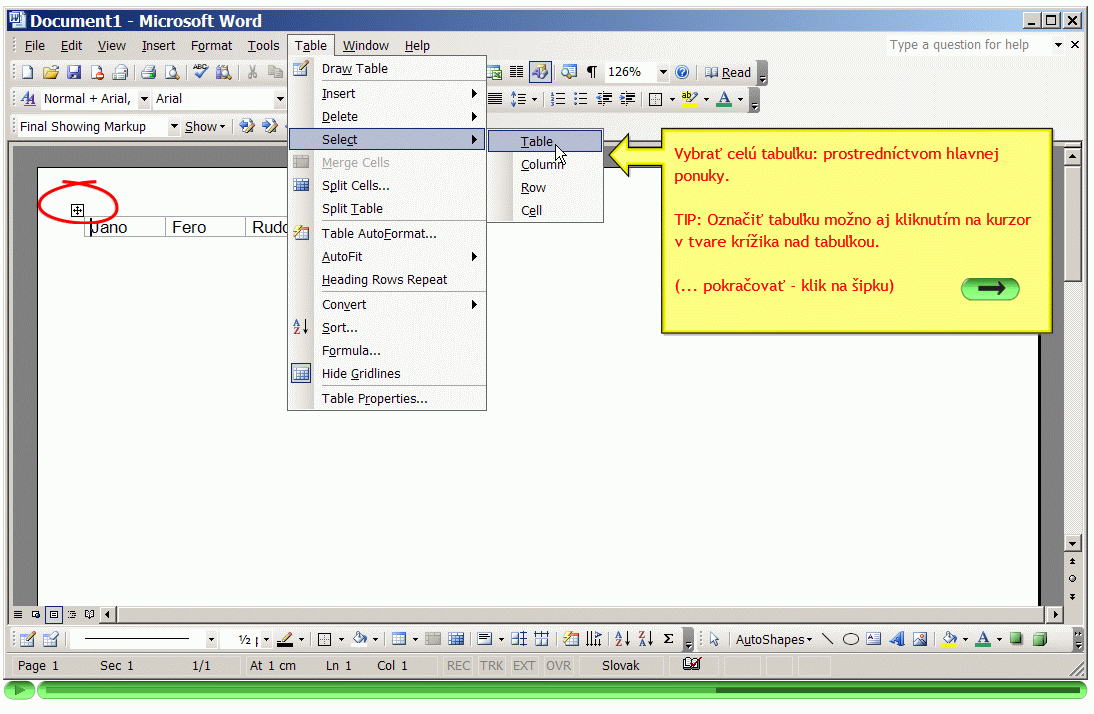1094x714 pixels.
Task: Click the Insert WordArt icon
Action: point(897,639)
